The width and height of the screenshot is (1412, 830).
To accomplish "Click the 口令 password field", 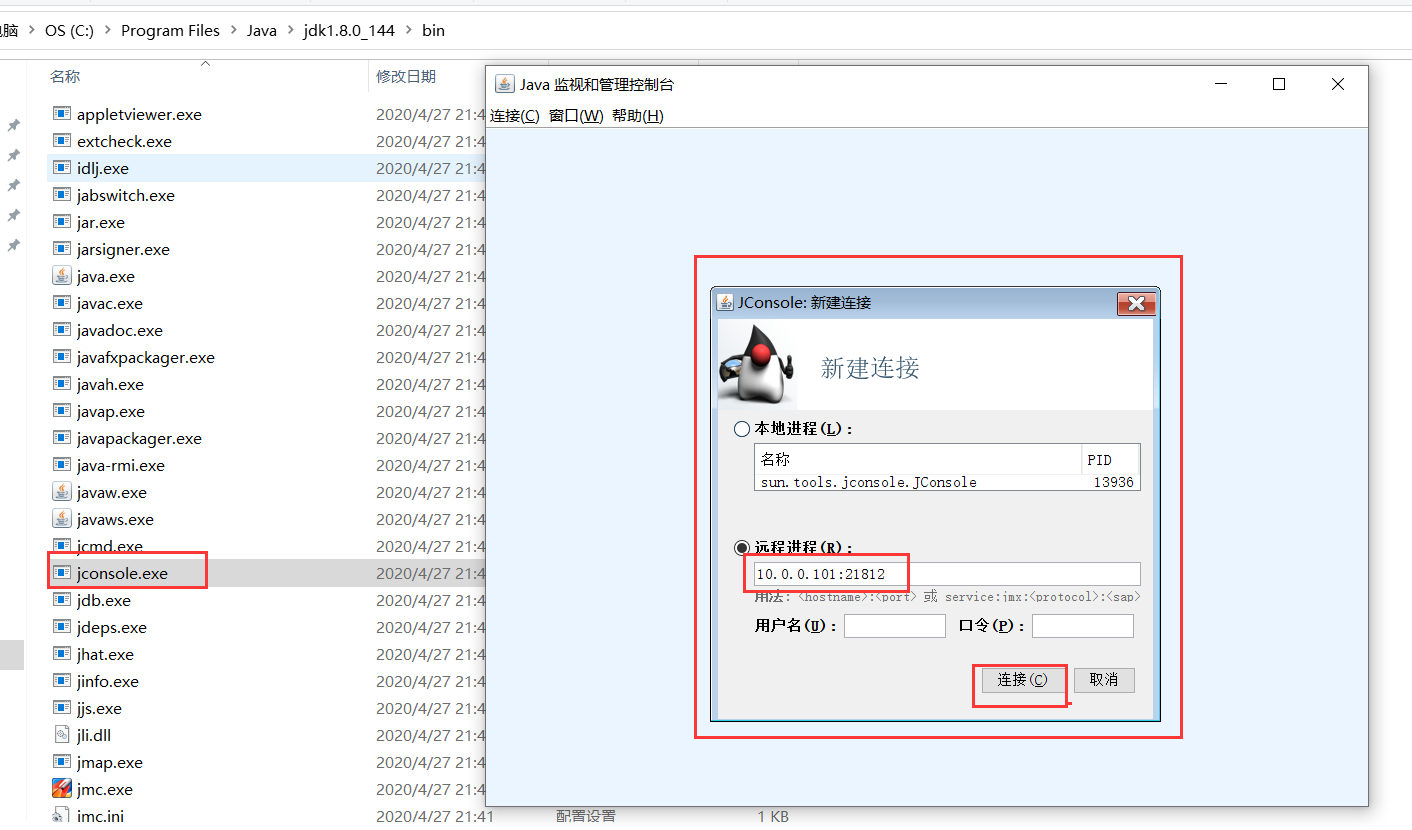I will 1083,626.
